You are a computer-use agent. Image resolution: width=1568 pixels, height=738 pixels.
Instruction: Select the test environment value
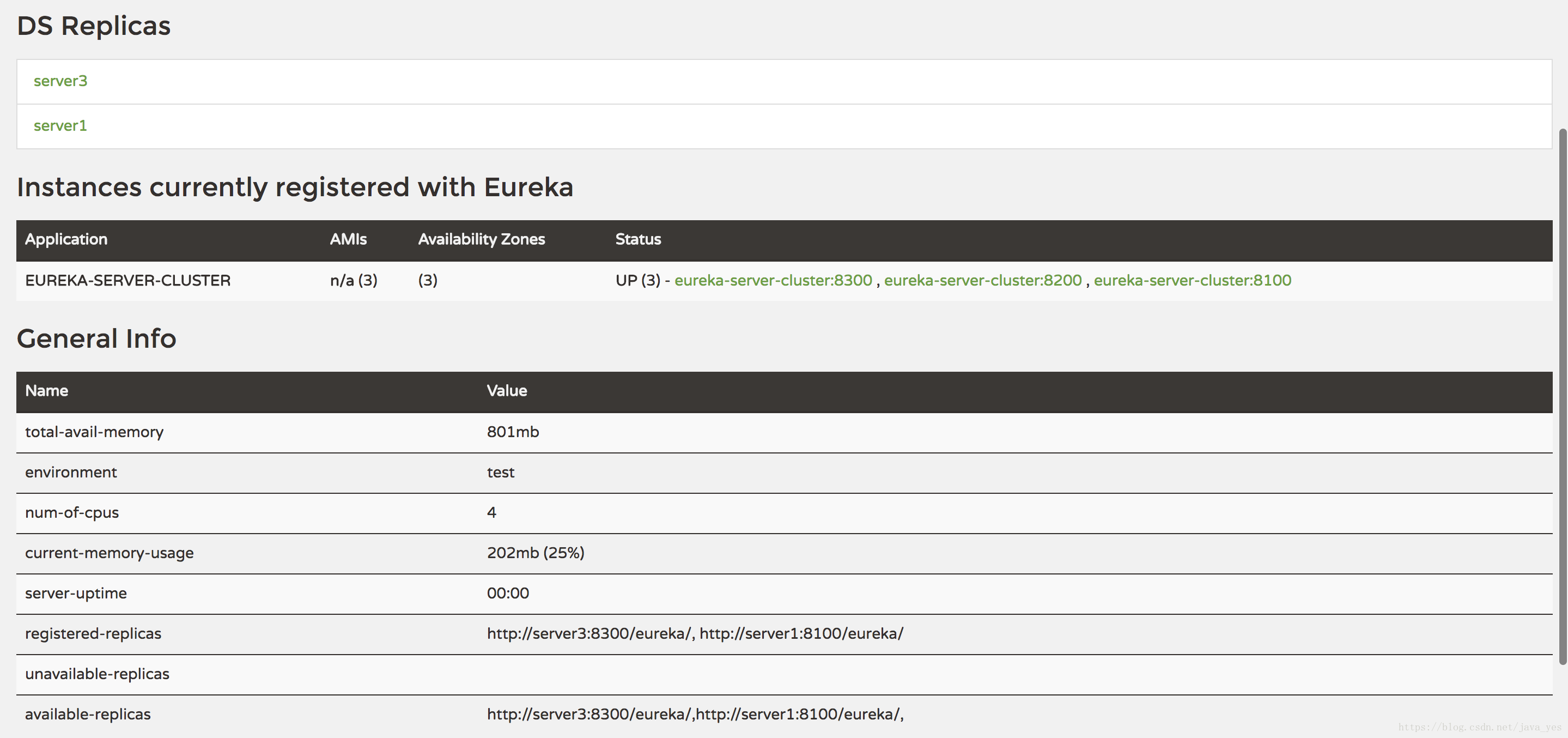point(500,472)
